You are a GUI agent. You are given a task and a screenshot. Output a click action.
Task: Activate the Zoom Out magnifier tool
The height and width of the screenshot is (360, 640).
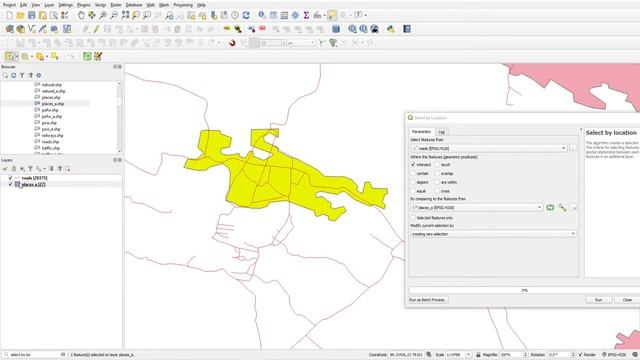[x=114, y=15]
